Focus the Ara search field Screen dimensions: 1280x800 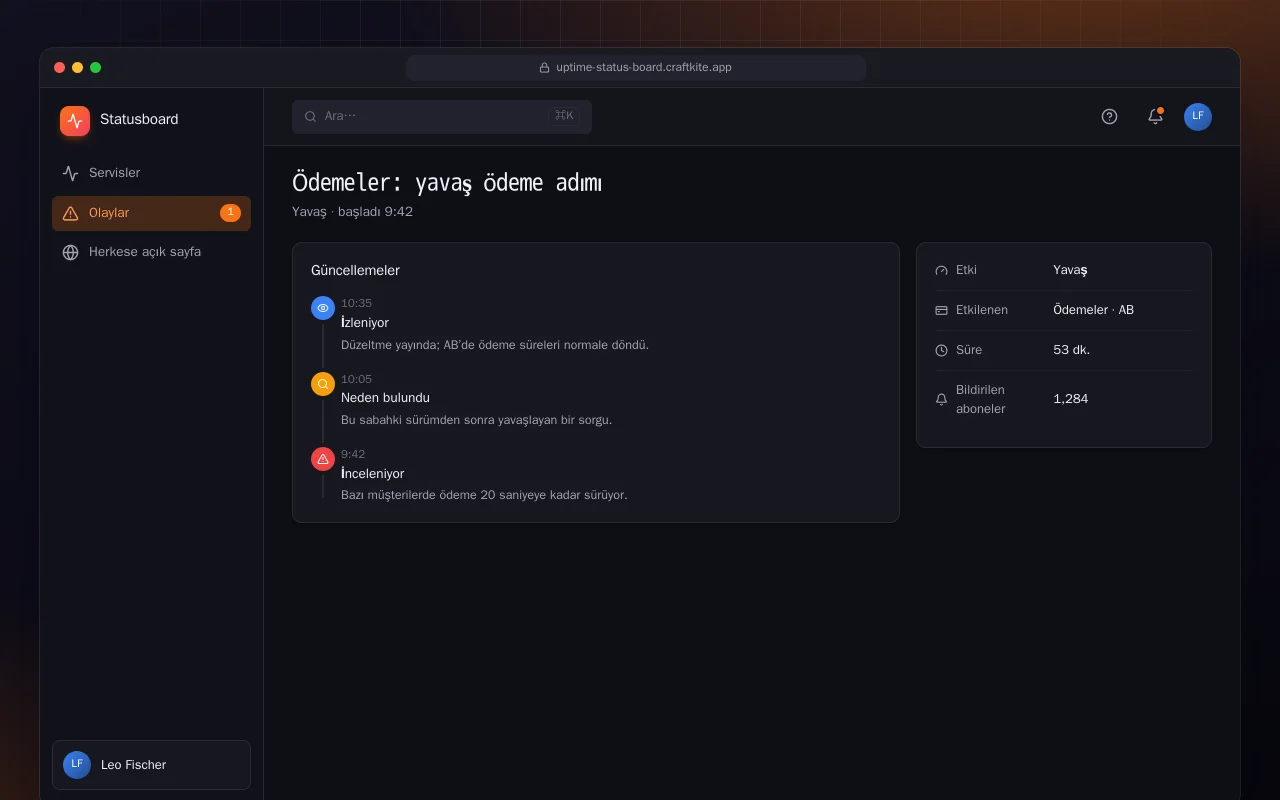click(x=442, y=116)
